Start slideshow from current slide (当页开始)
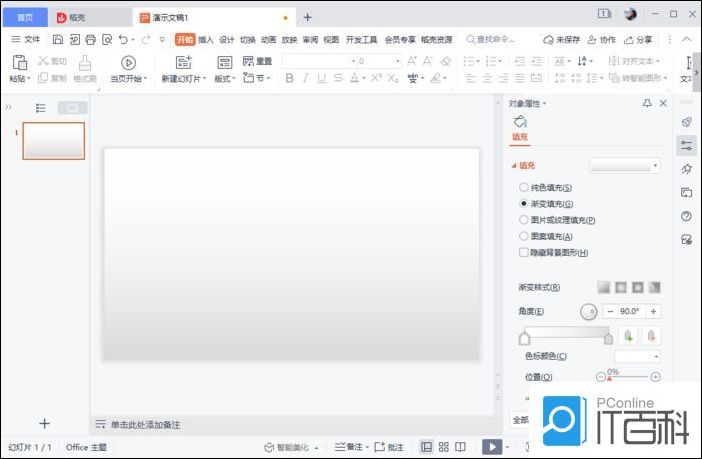702x459 pixels. coord(128,62)
